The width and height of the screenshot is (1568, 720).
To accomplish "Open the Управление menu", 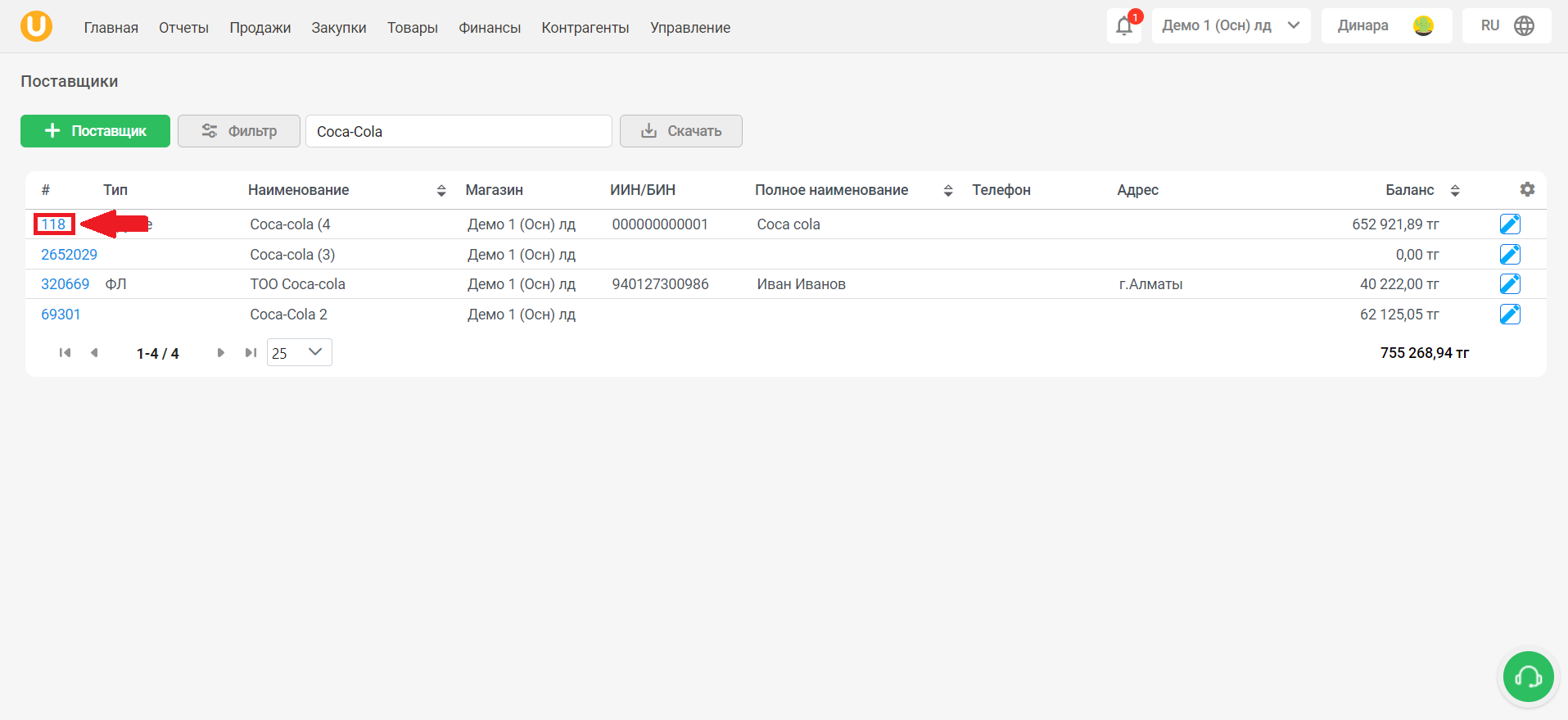I will [x=690, y=28].
